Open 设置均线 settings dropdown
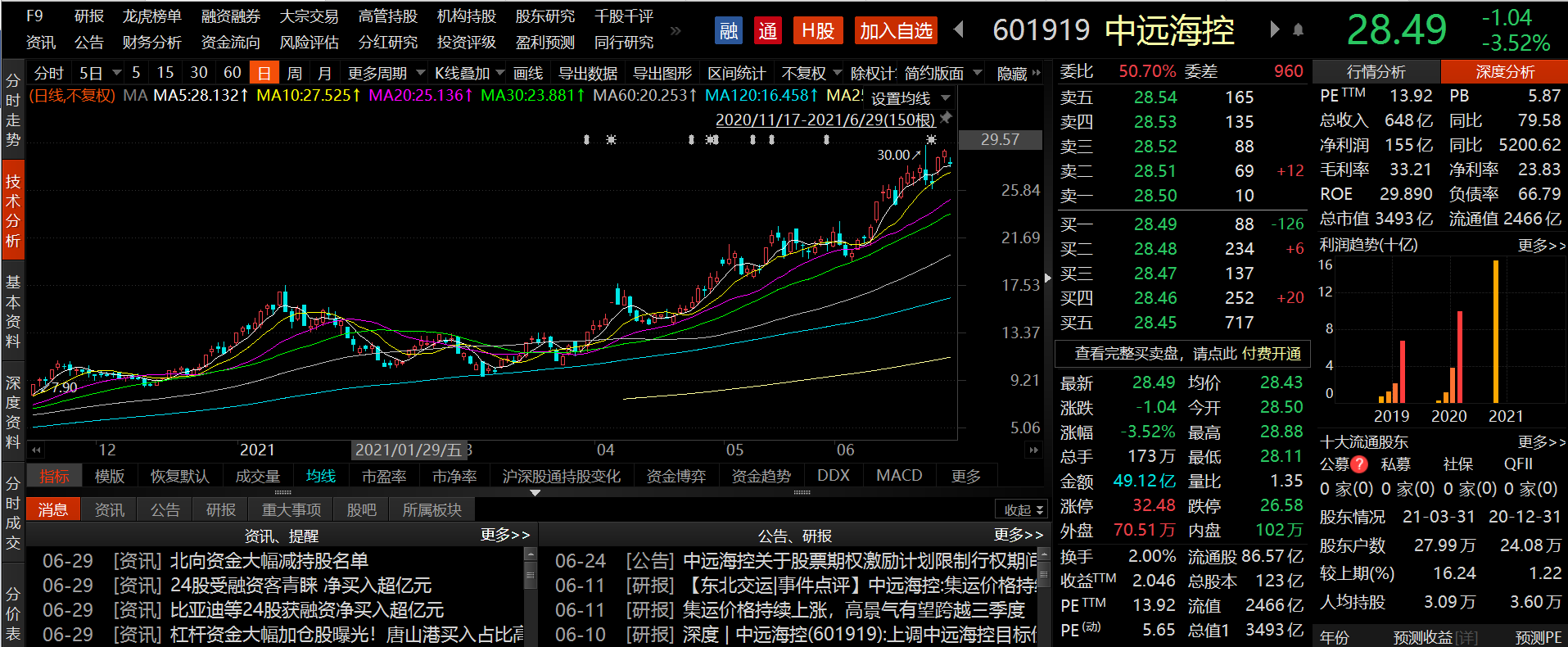The image size is (1568, 647). coord(910,98)
